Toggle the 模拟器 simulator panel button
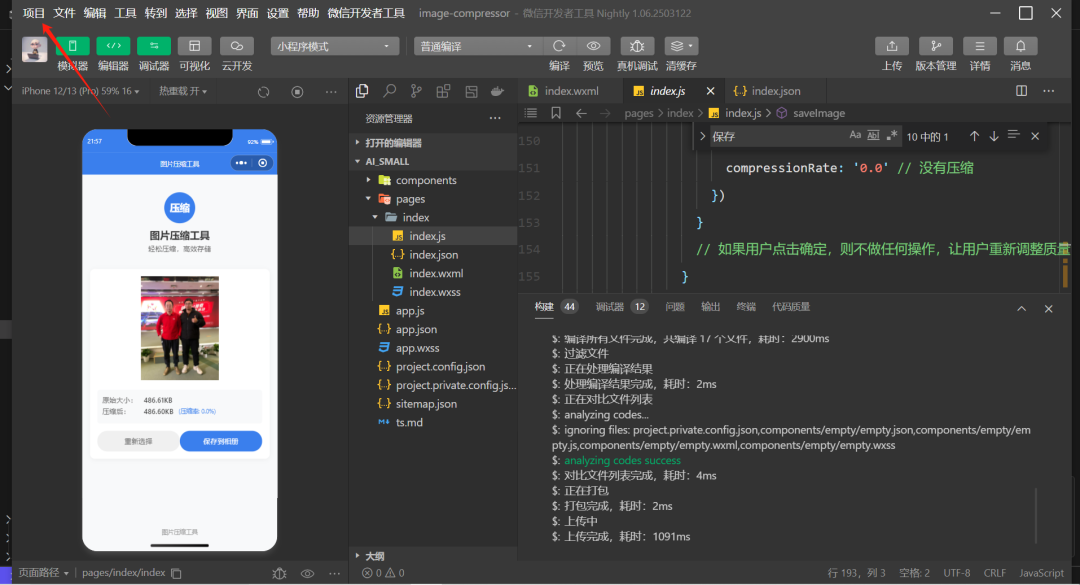 72,46
